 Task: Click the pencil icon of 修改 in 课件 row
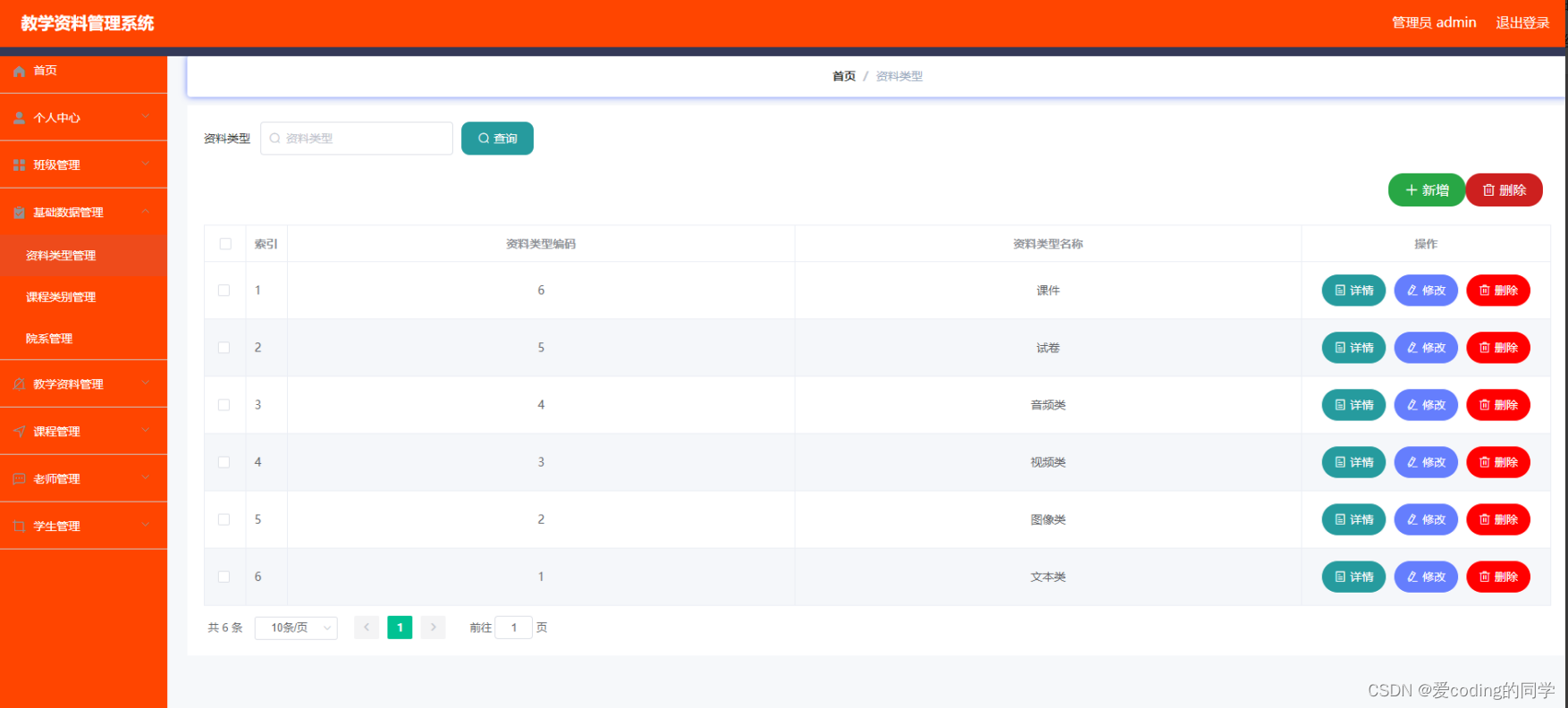click(1412, 291)
